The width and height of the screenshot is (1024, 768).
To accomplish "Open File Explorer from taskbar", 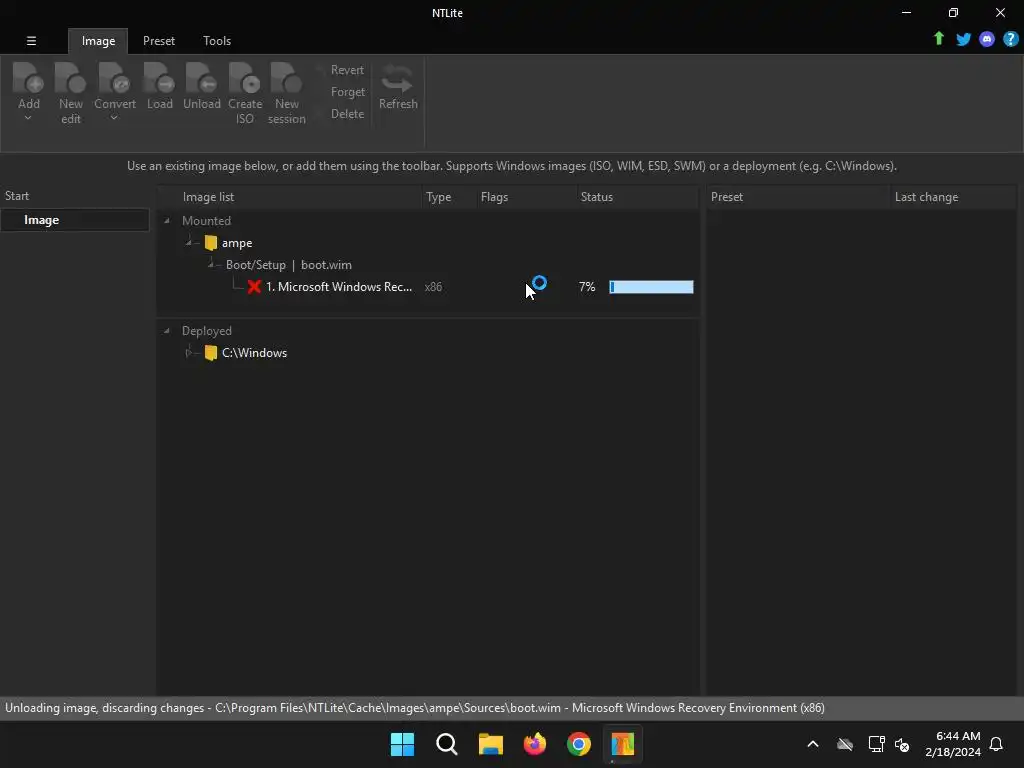I will click(490, 744).
